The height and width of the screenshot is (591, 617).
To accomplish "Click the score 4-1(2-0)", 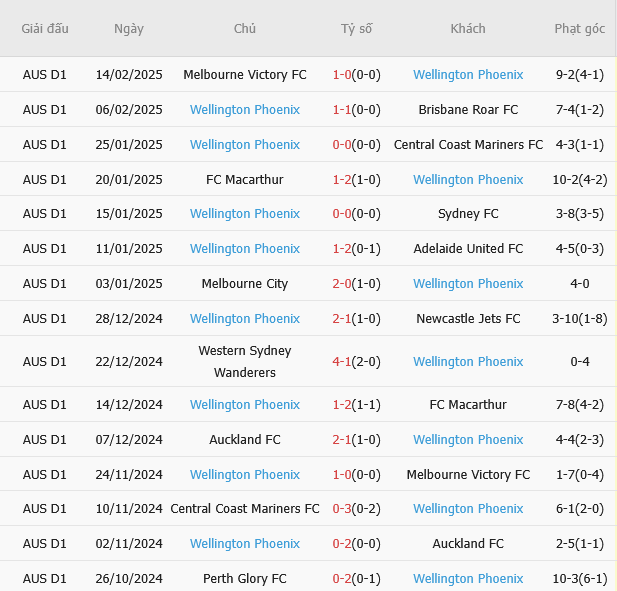I will [x=357, y=362].
